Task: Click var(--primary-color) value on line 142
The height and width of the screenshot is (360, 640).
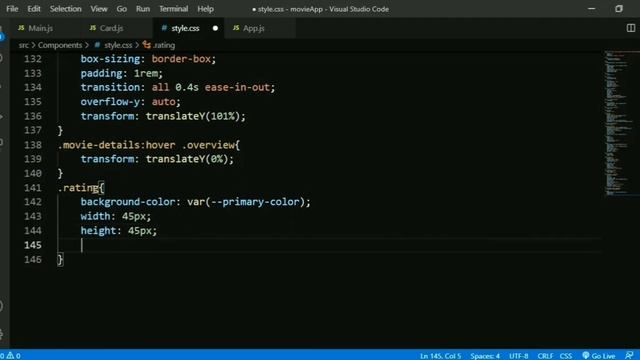Action: (x=246, y=202)
